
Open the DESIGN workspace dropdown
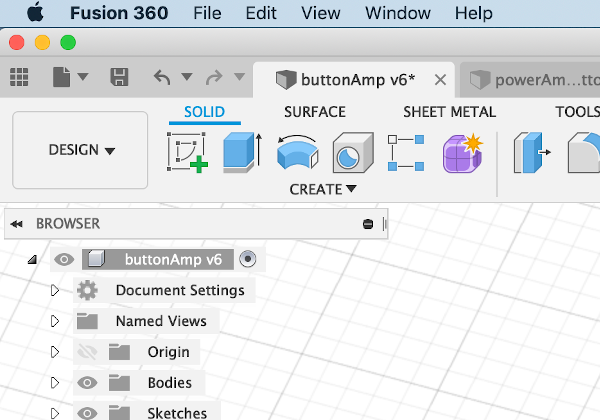[81, 150]
